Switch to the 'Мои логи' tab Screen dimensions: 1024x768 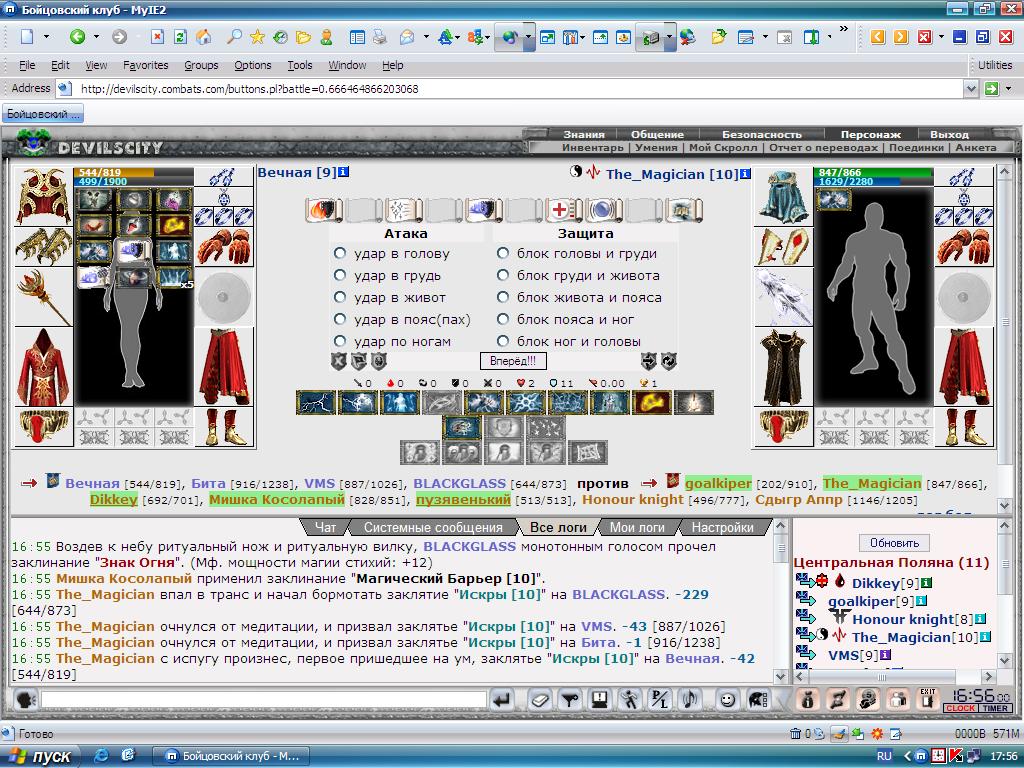(x=637, y=527)
